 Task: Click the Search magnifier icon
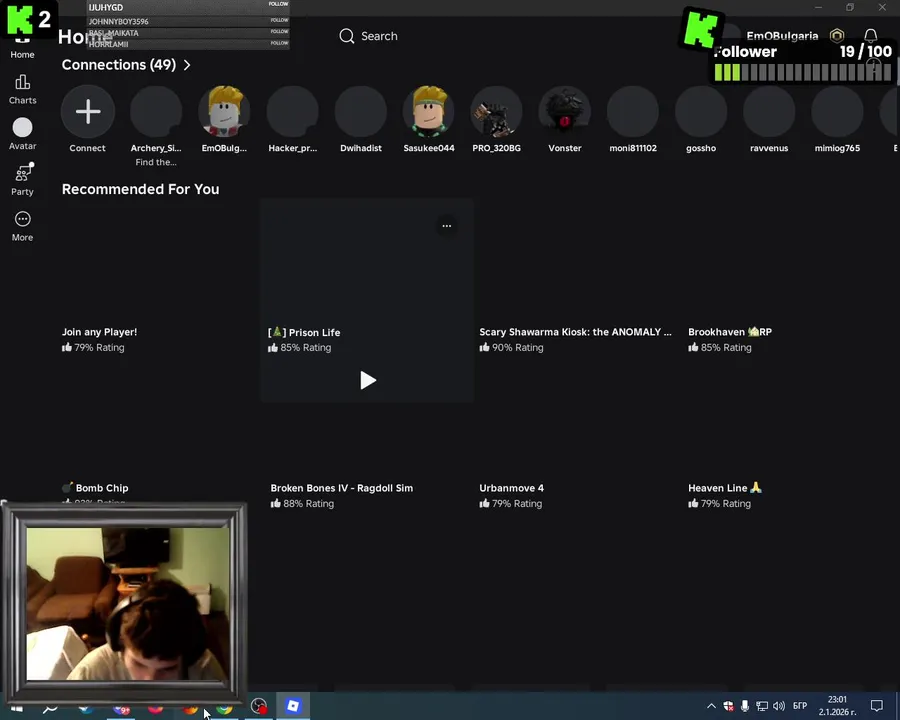[347, 36]
